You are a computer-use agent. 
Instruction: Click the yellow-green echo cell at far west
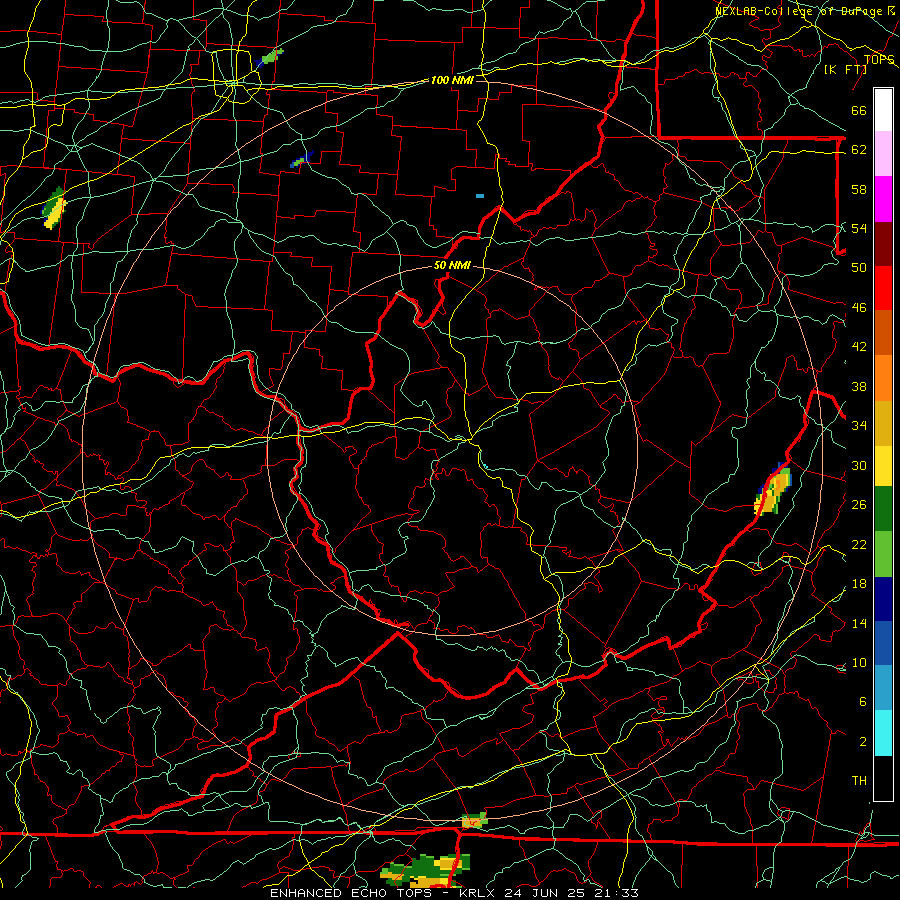54,208
